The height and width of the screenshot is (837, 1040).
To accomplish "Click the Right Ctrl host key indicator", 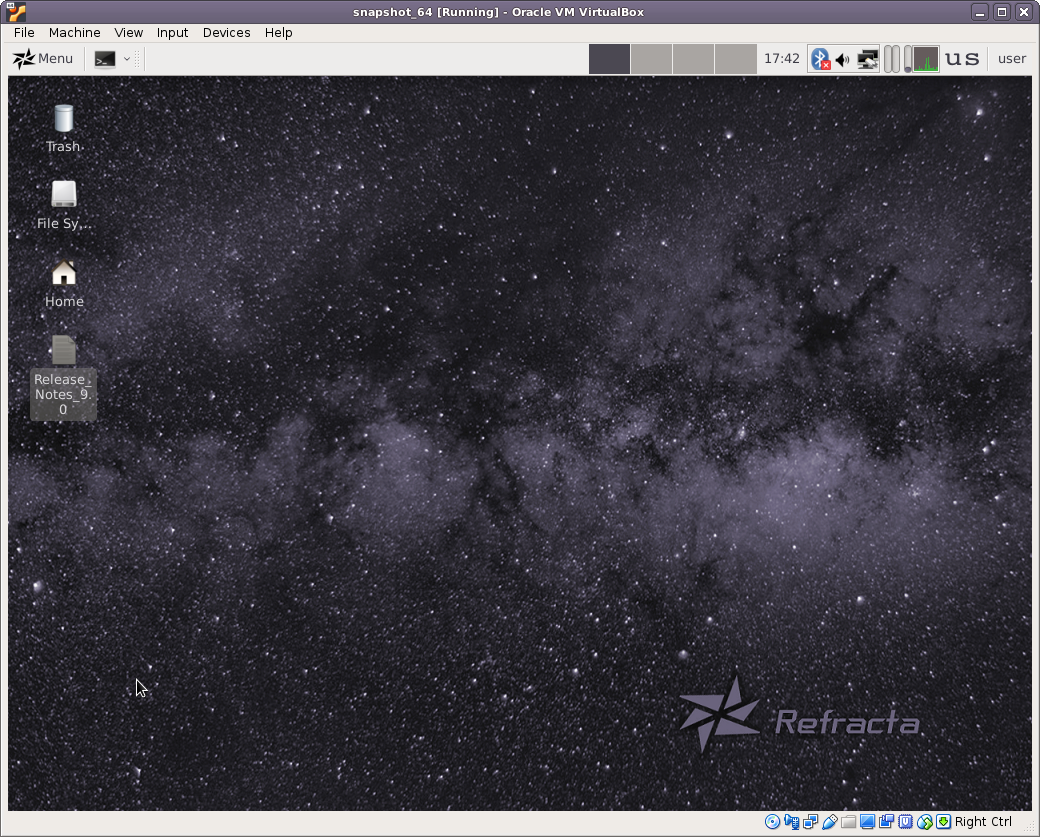I will pyautogui.click(x=983, y=822).
